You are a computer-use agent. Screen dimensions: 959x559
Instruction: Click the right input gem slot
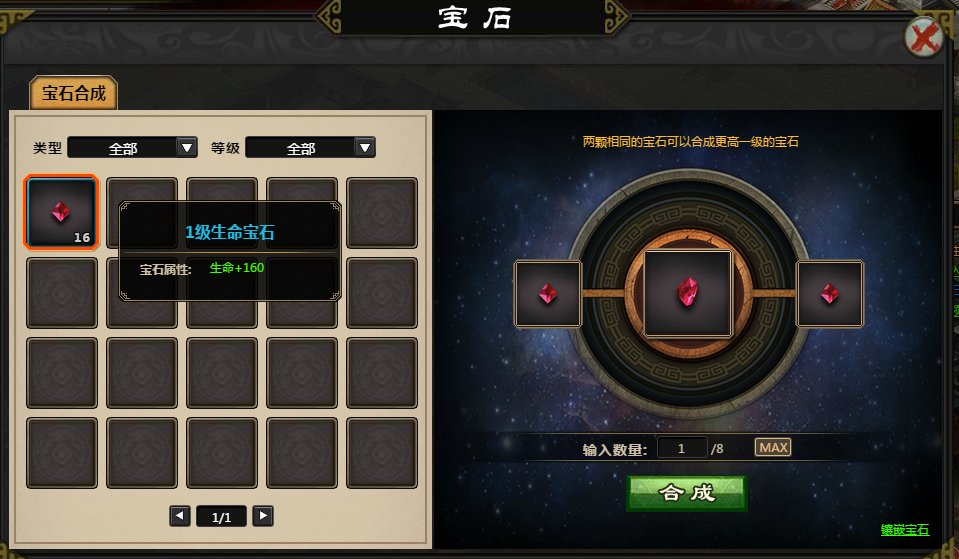click(x=830, y=294)
